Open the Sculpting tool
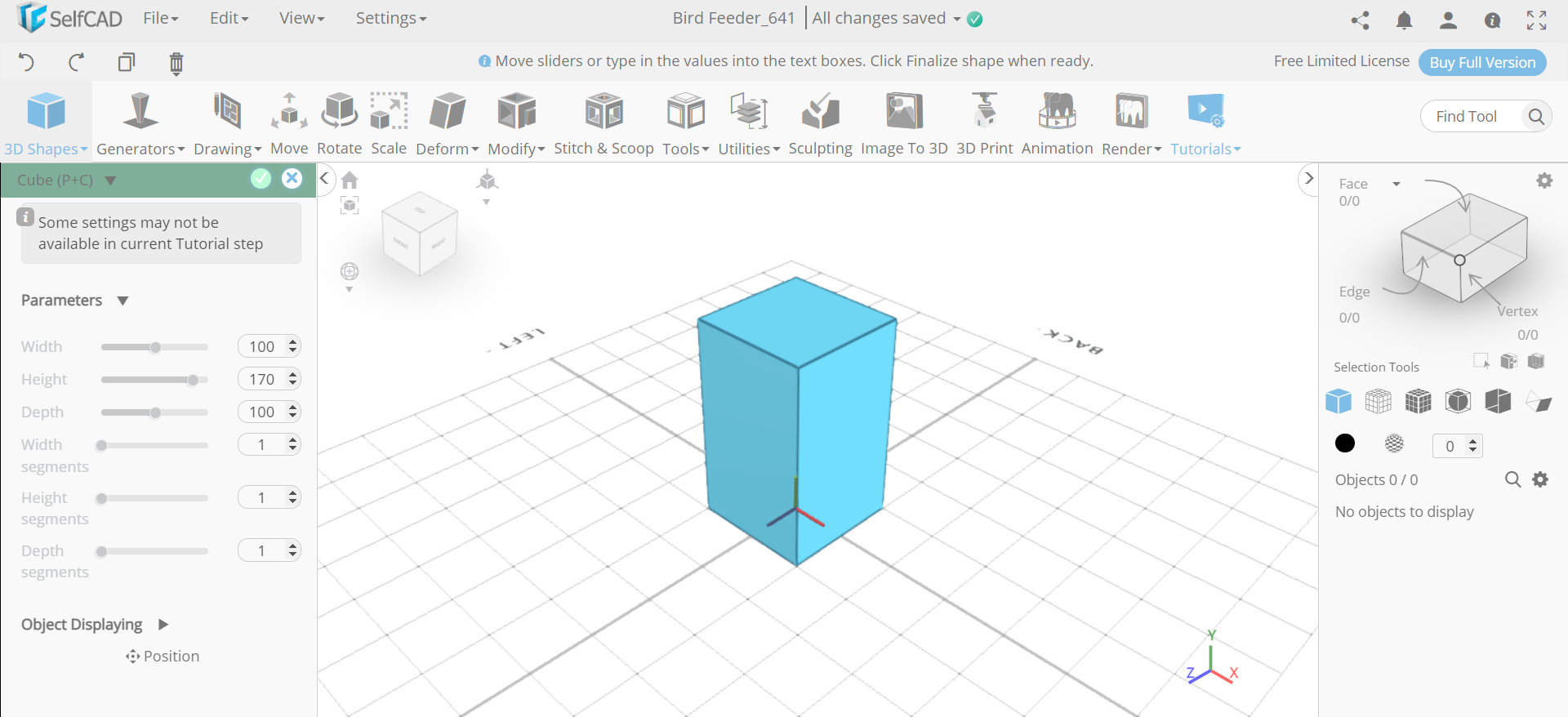Viewport: 1568px width, 717px height. point(820,124)
